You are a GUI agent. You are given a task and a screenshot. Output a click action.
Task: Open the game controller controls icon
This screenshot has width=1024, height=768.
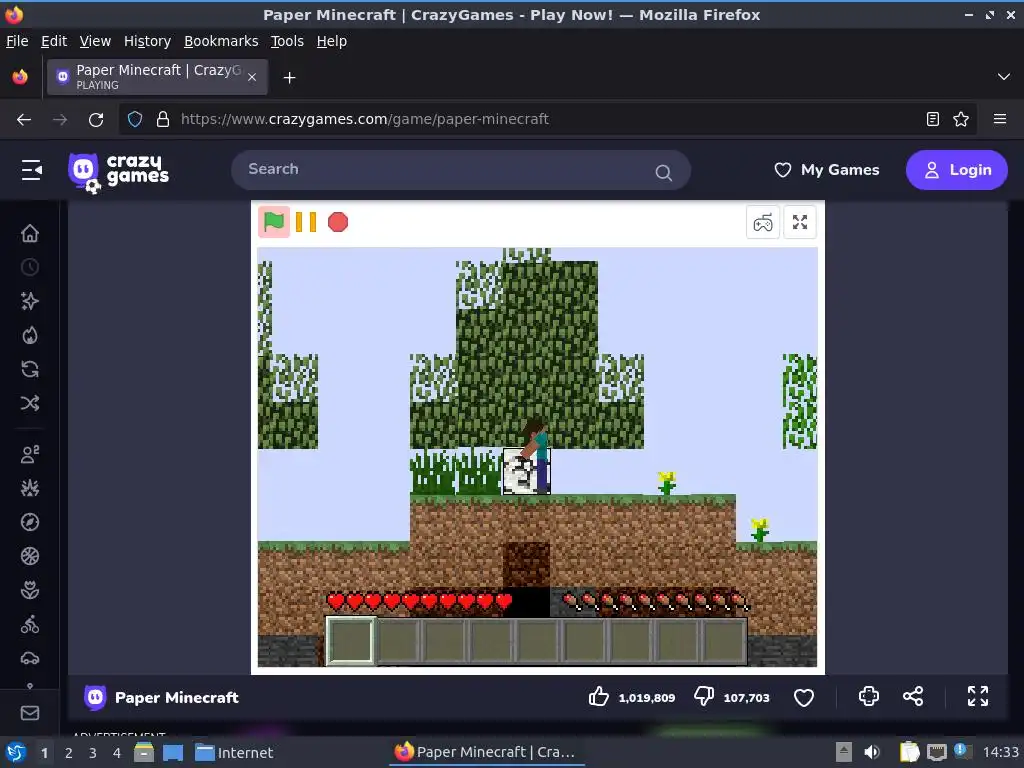click(763, 223)
